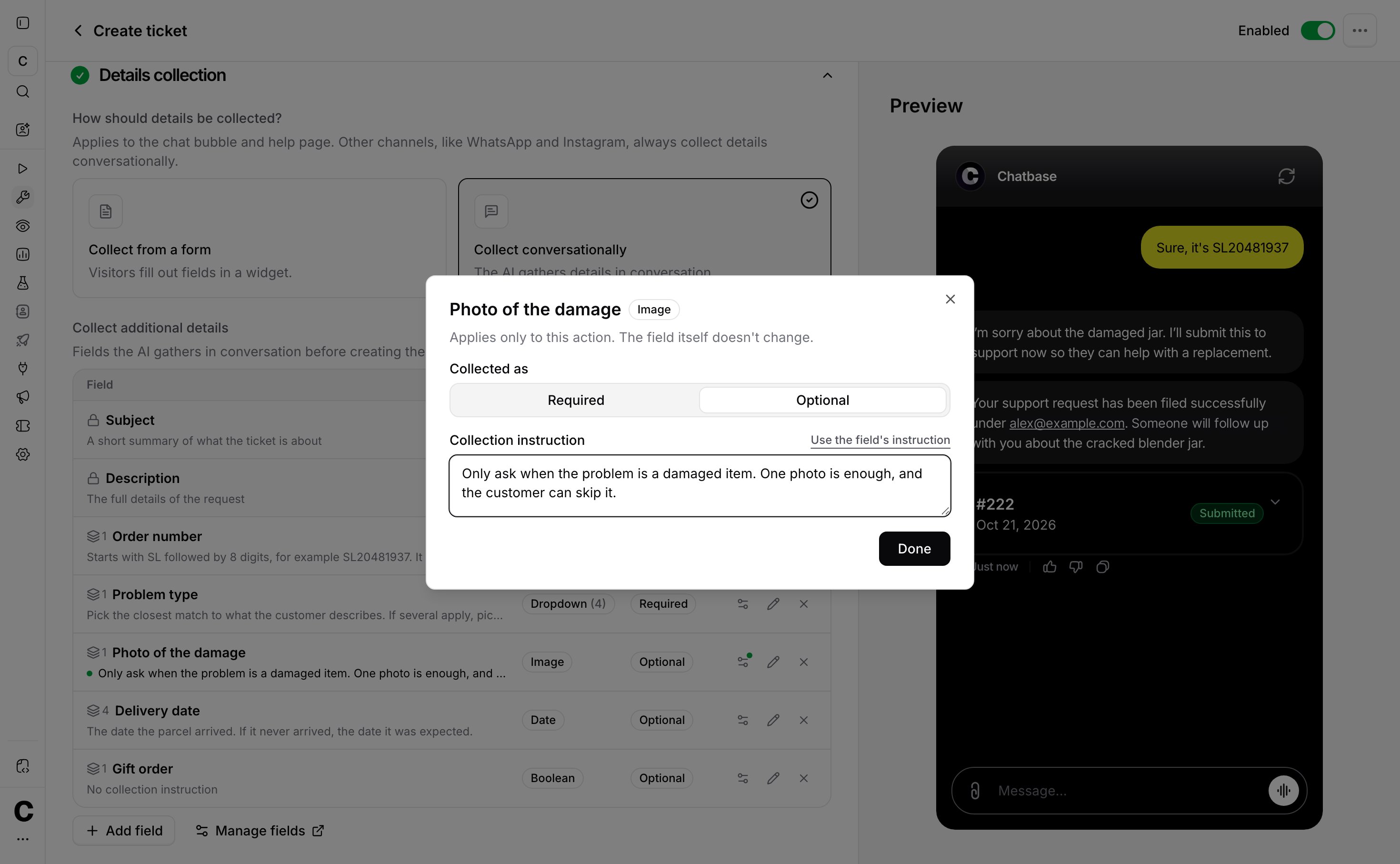Open override settings for Problem type
The image size is (1400, 864).
point(742,604)
